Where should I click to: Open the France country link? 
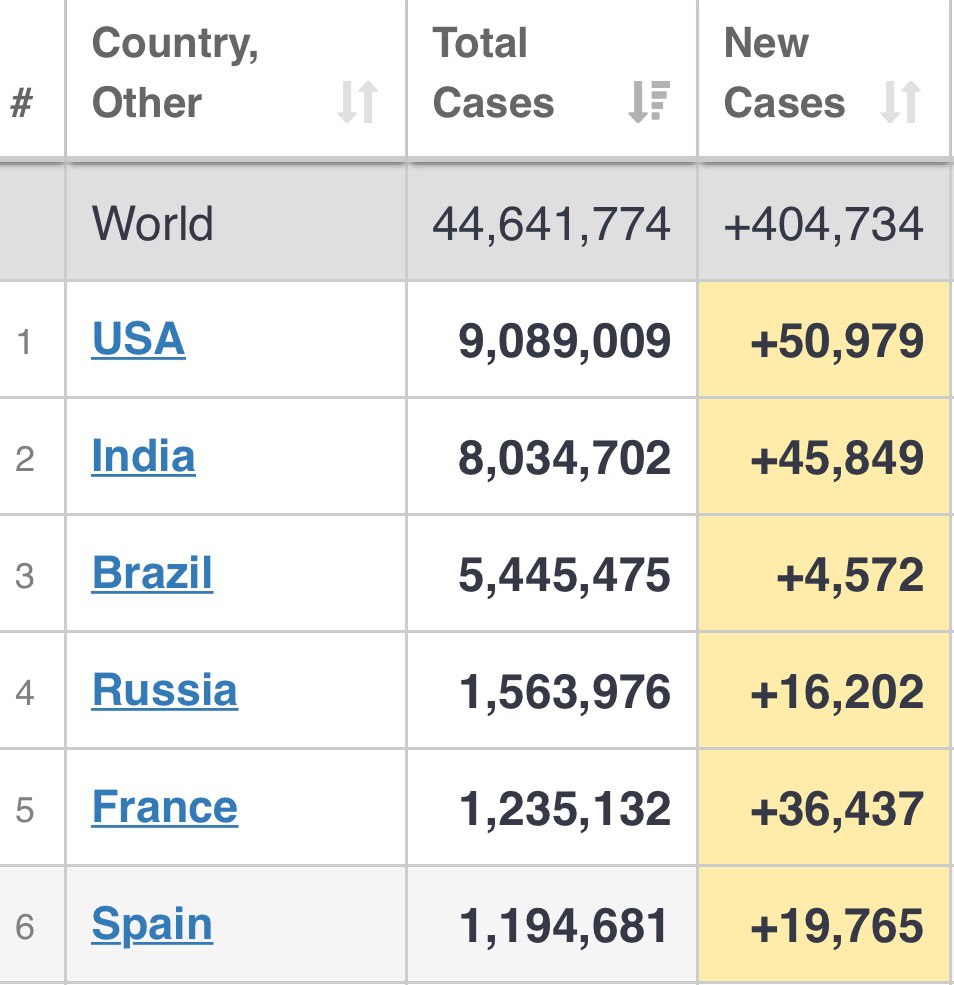[165, 806]
